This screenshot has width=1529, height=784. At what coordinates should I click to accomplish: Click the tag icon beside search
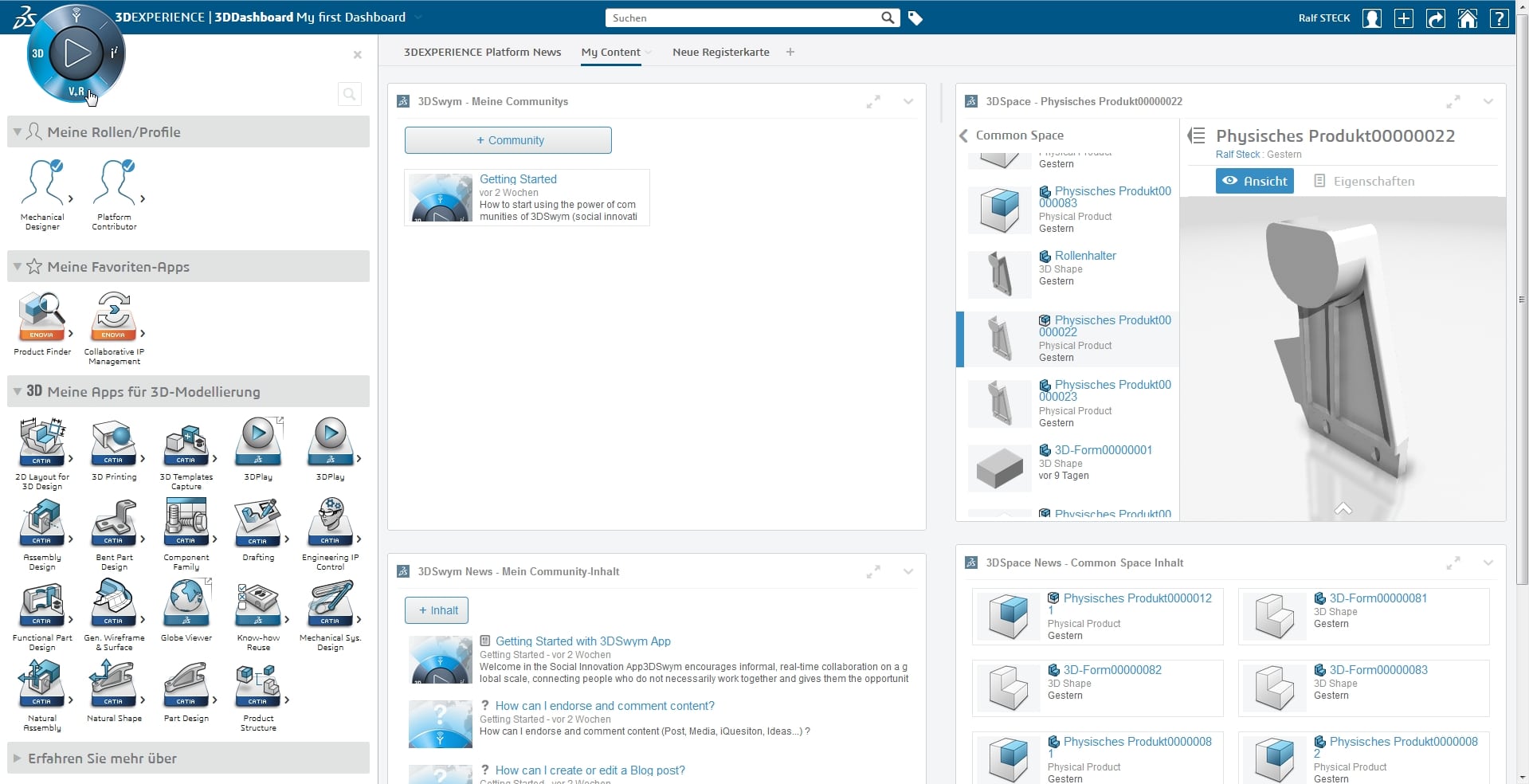(915, 18)
